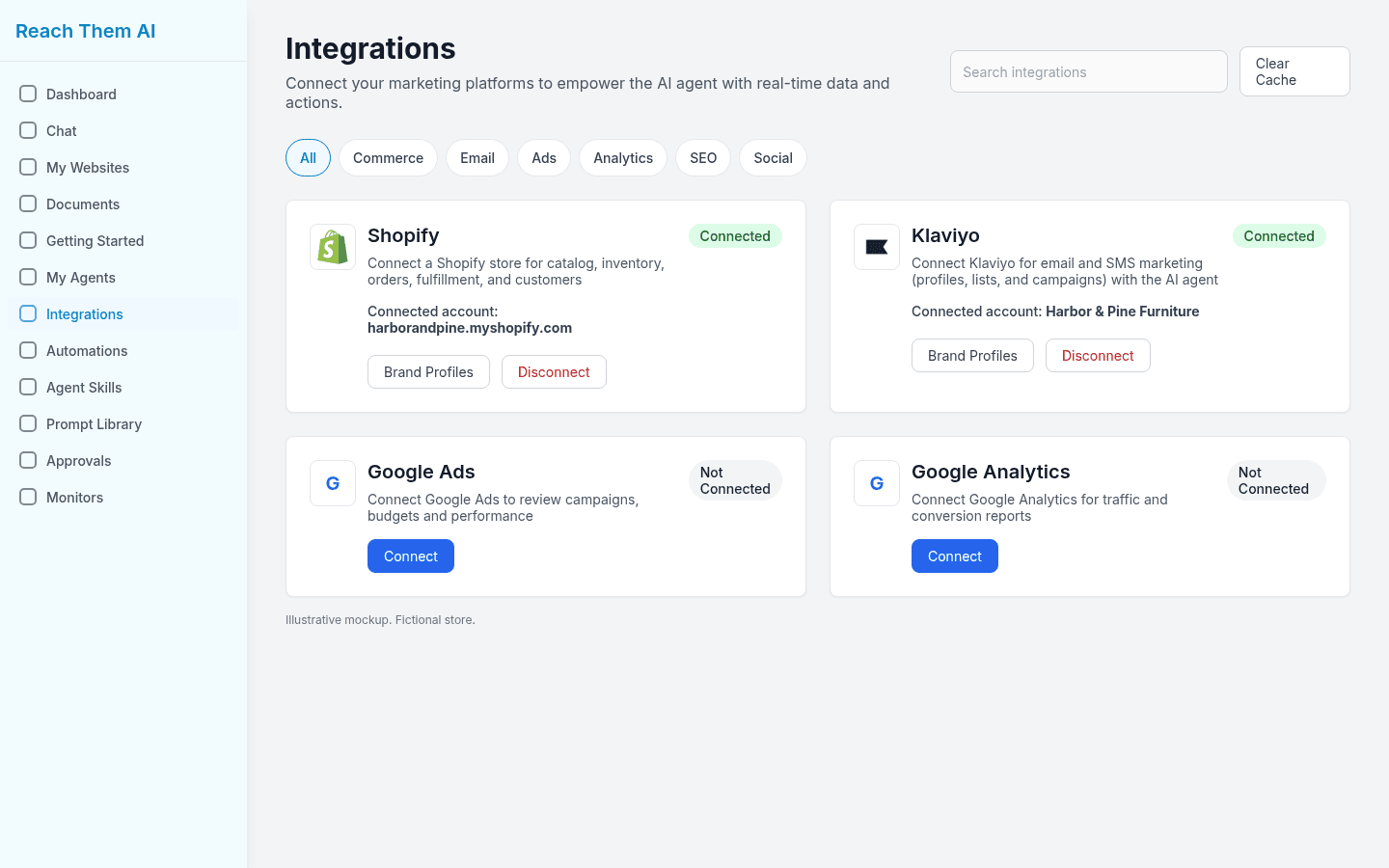The width and height of the screenshot is (1389, 868).
Task: Click the My Websites sidebar icon
Action: click(28, 167)
